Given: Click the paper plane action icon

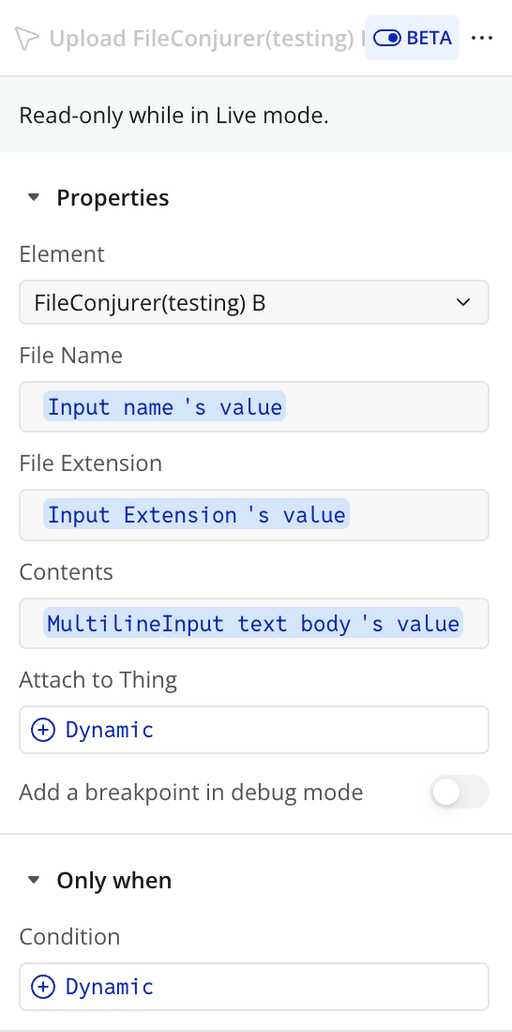Looking at the screenshot, I should coord(27,39).
